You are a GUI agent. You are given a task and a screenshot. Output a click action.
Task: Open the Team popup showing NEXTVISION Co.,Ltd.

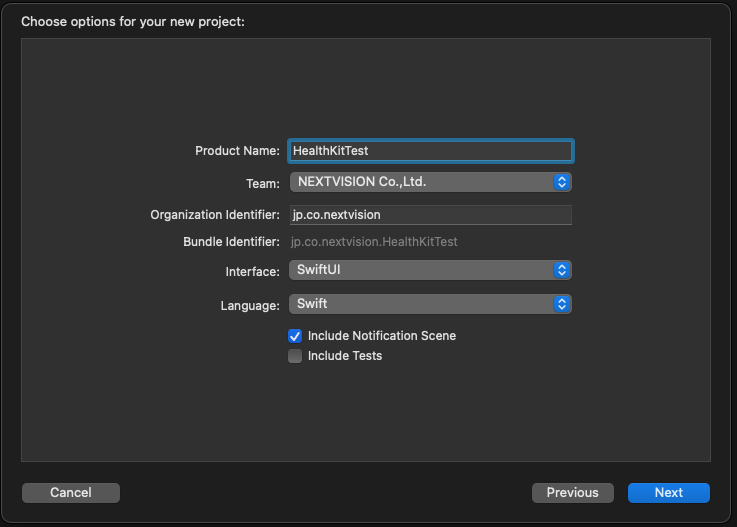(420, 182)
